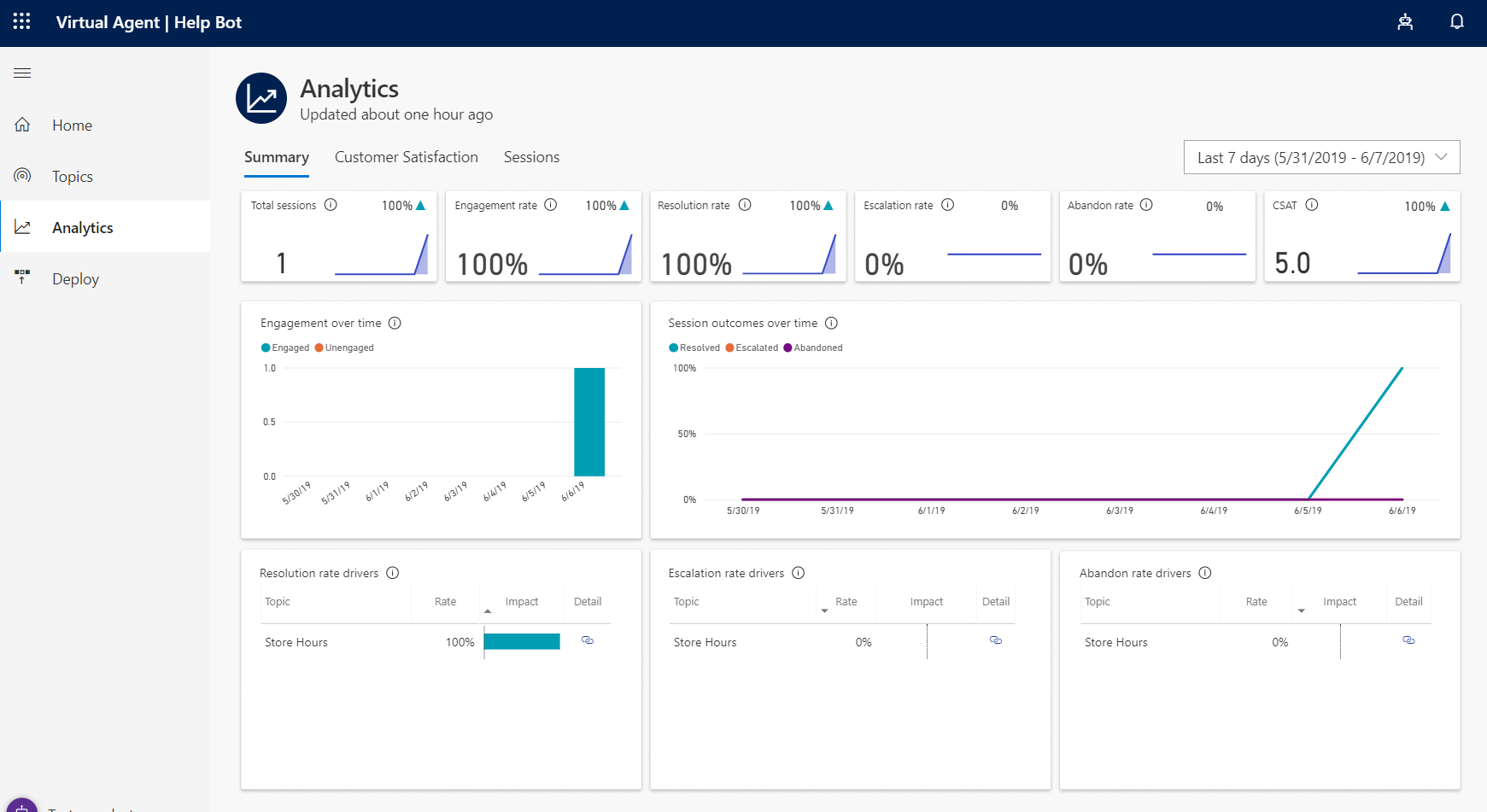
Task: Click the Topics sidebar icon
Action: pos(22,176)
